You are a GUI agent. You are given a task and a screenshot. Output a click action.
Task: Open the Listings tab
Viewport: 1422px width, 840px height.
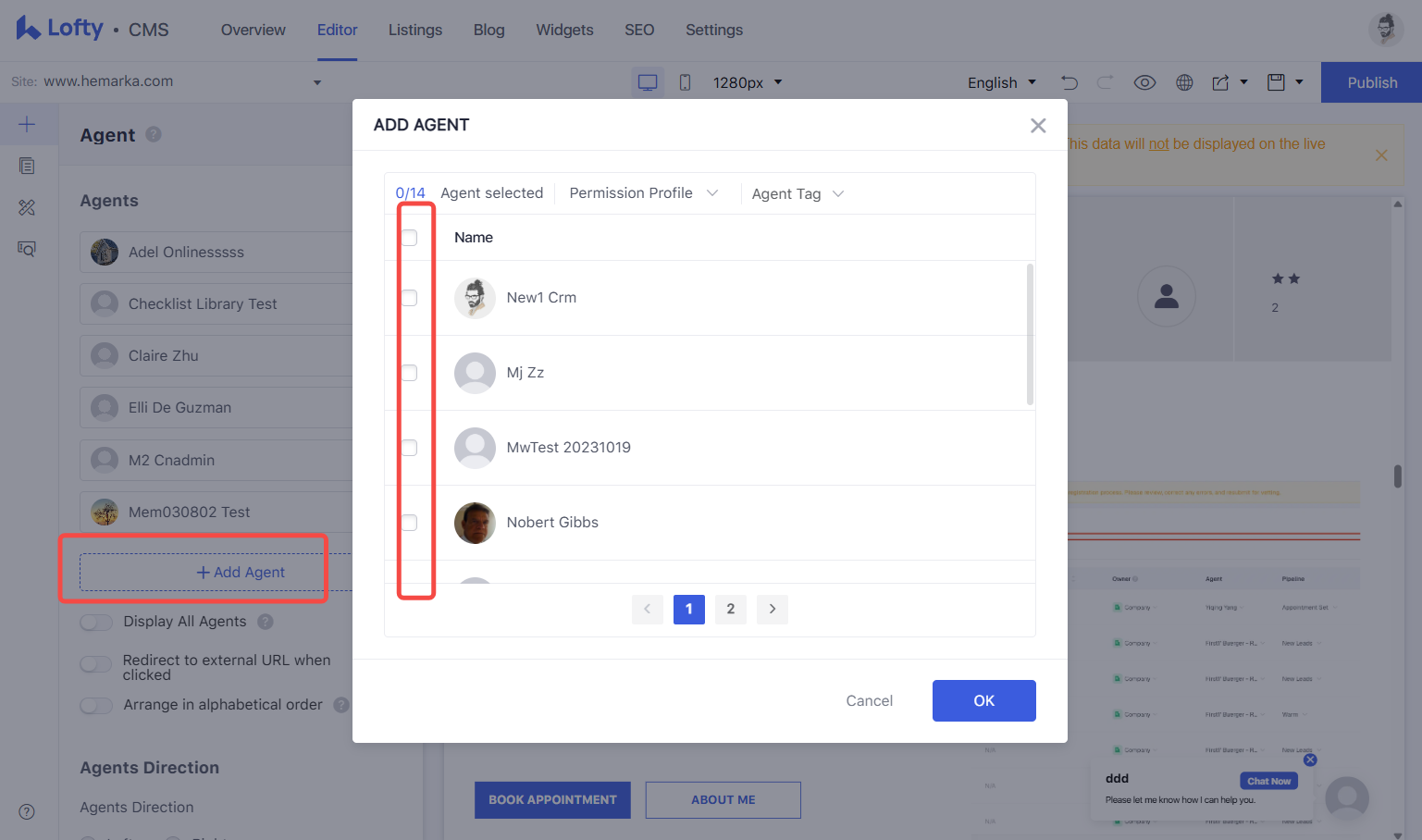[x=415, y=30]
